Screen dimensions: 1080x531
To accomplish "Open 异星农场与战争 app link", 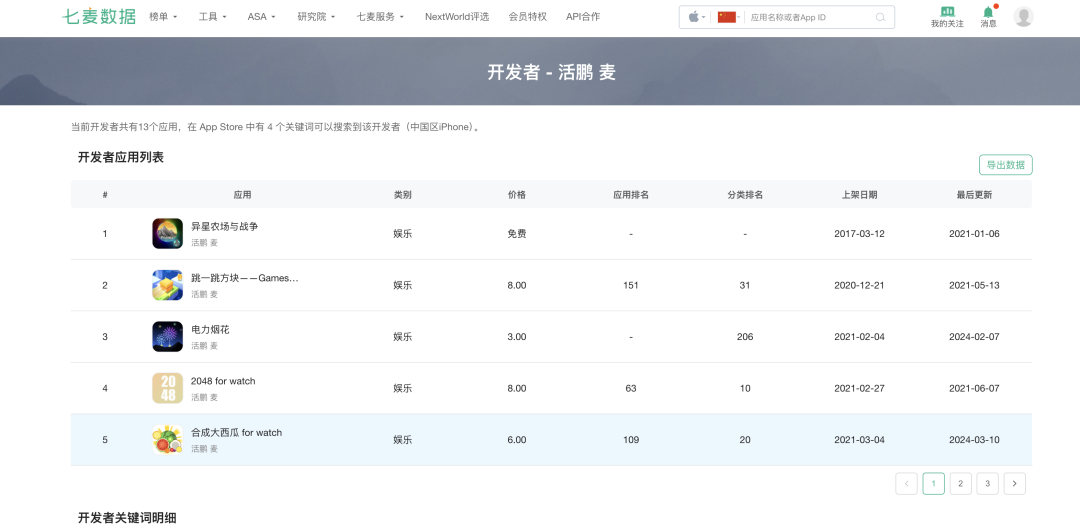I will coord(225,226).
